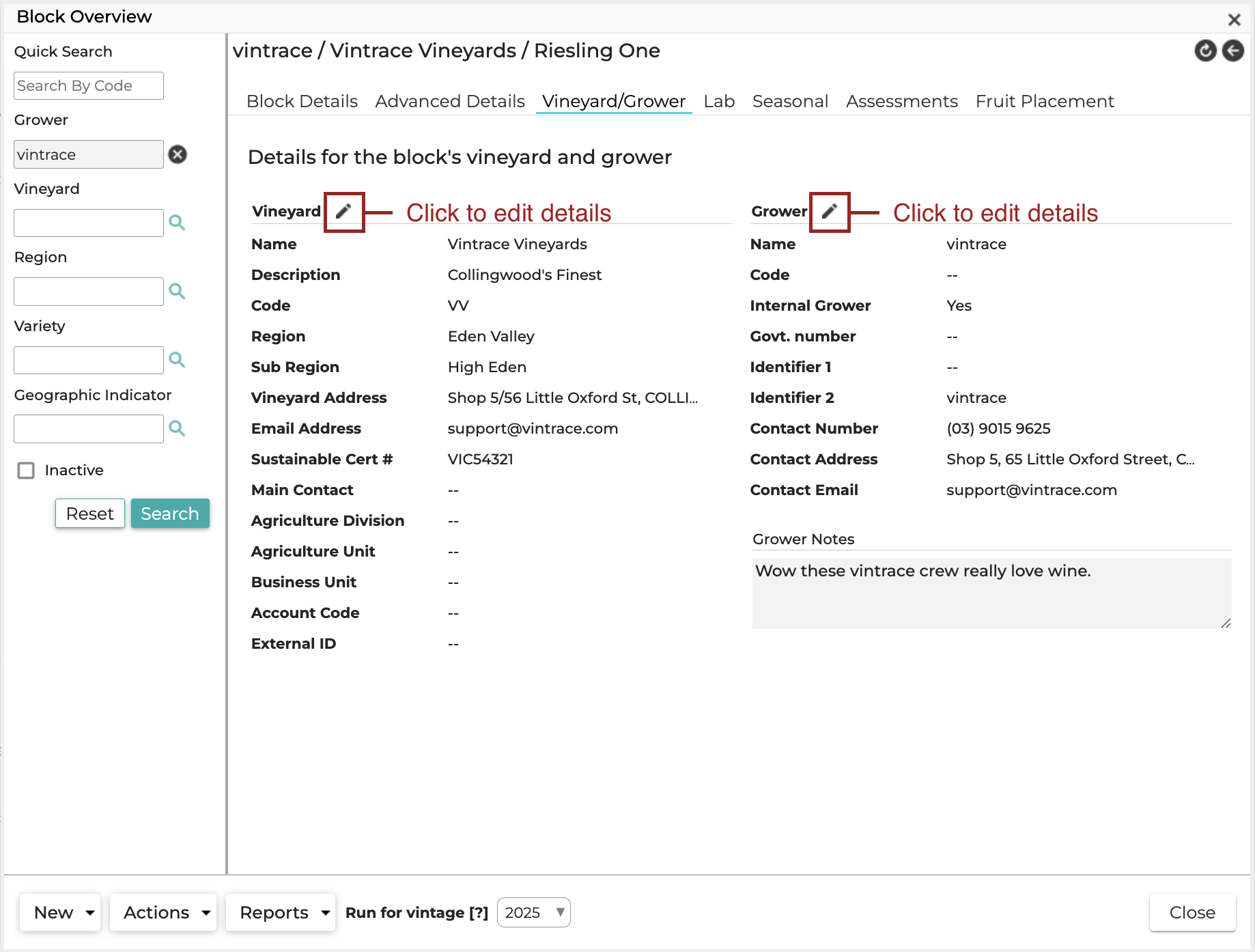
Task: Close the Block Overview window
Action: [x=1235, y=20]
